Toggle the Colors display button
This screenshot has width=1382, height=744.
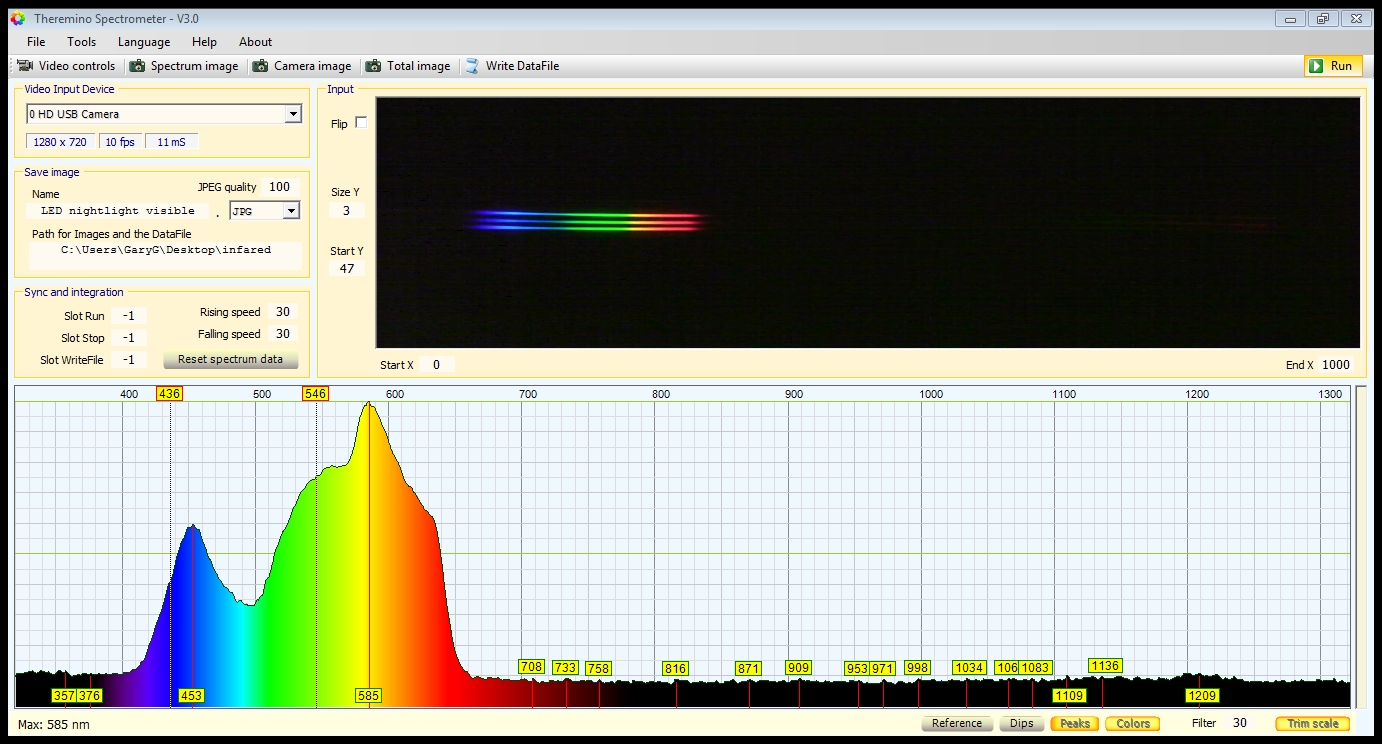[1133, 723]
